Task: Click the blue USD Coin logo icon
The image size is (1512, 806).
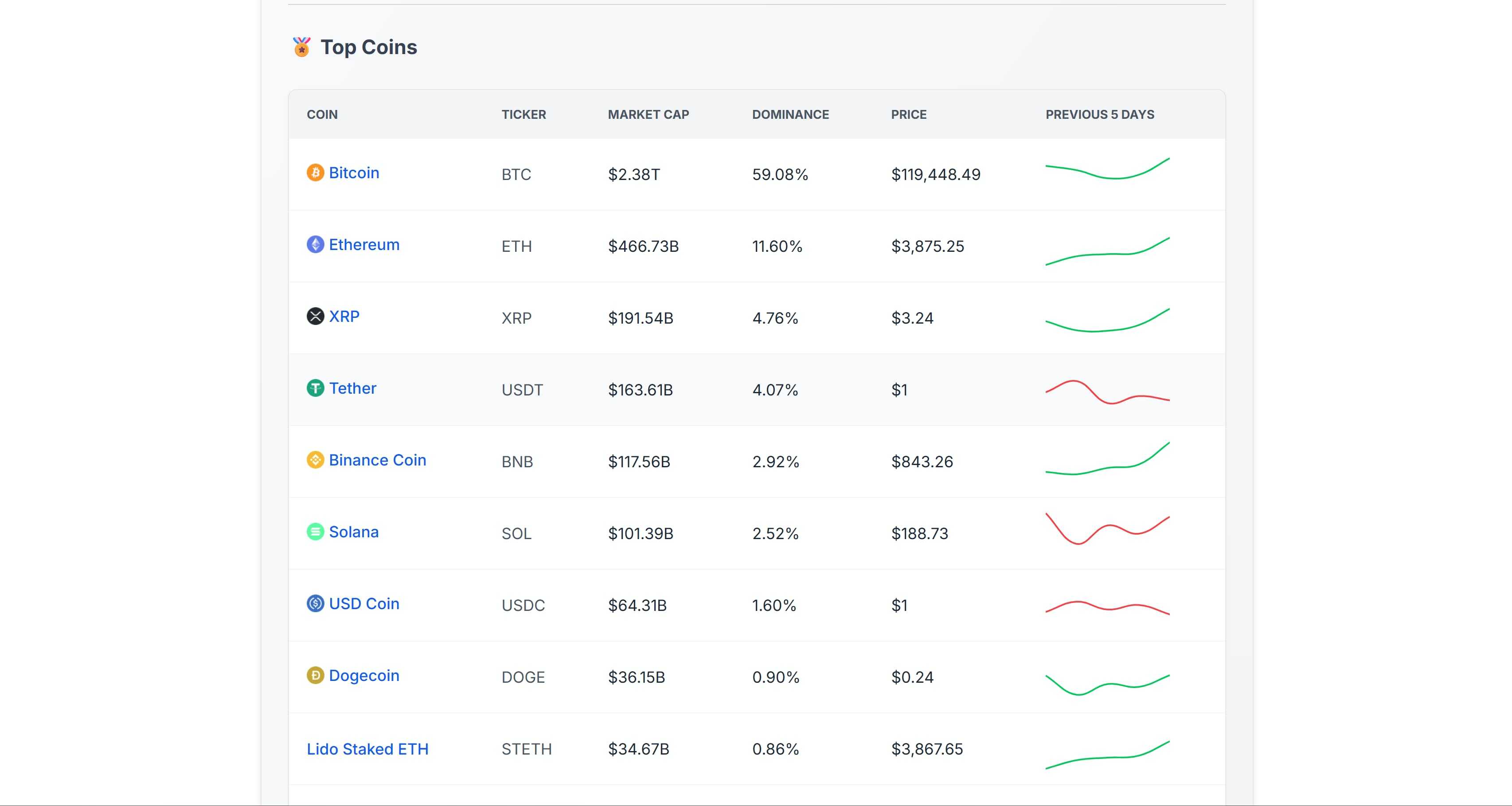Action: point(315,603)
